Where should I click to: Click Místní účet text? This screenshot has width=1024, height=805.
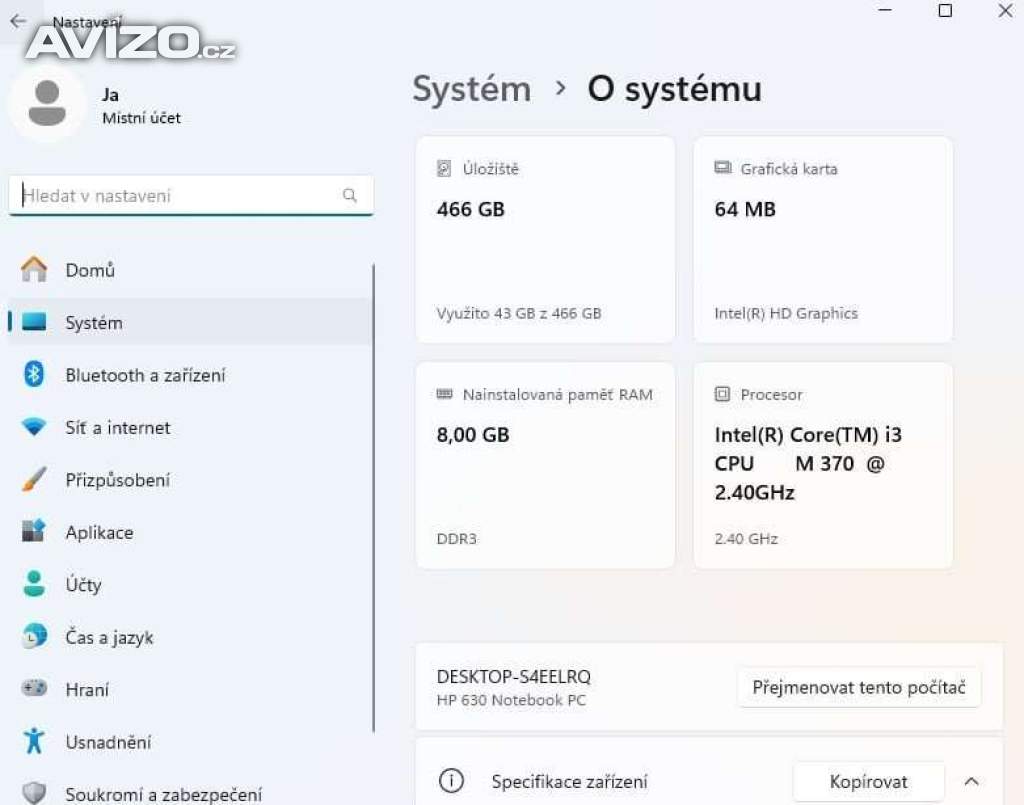[x=141, y=118]
